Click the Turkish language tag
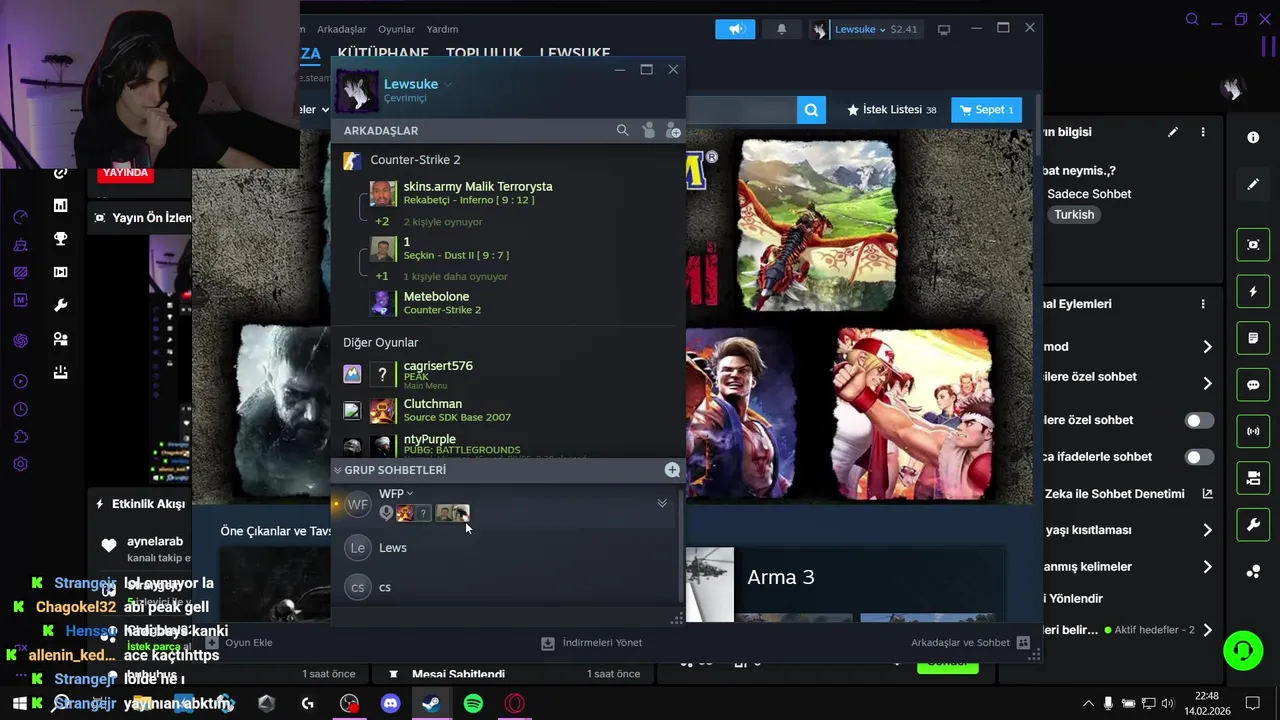The height and width of the screenshot is (720, 1280). 1074,215
